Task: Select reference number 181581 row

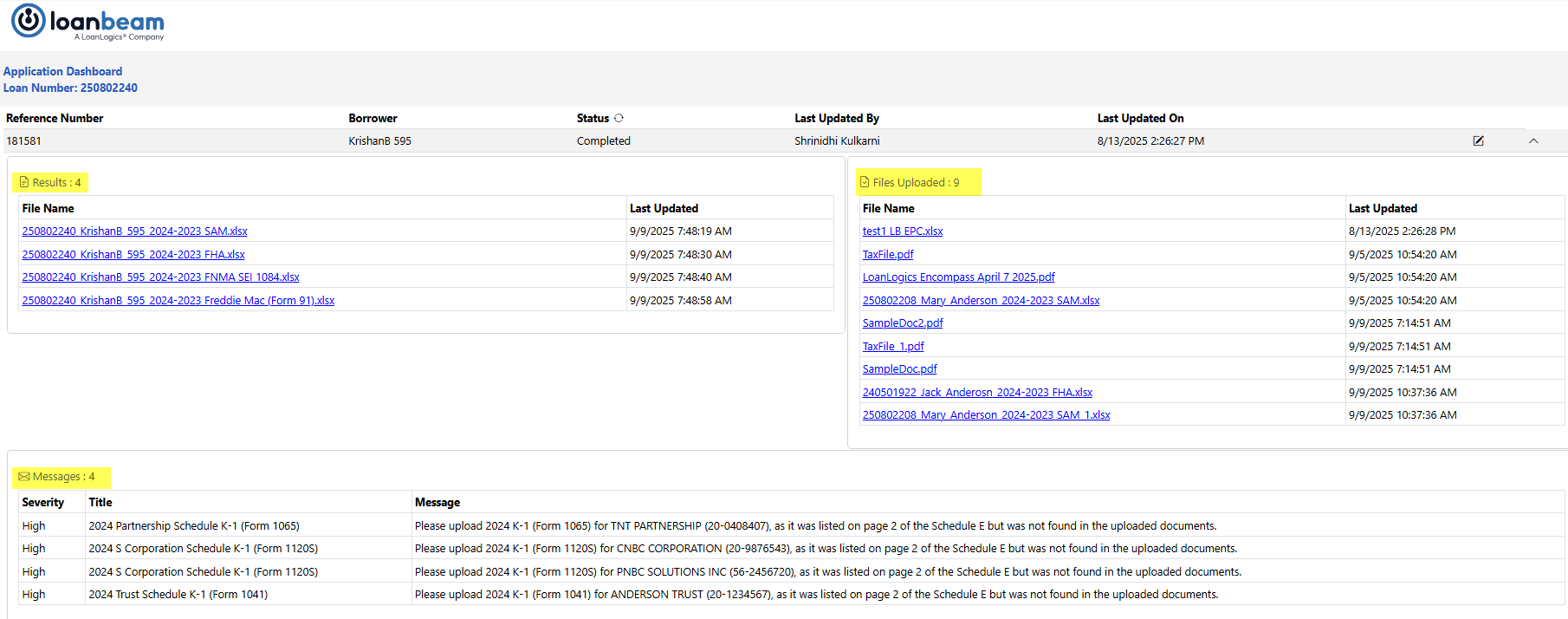Action: (x=23, y=140)
